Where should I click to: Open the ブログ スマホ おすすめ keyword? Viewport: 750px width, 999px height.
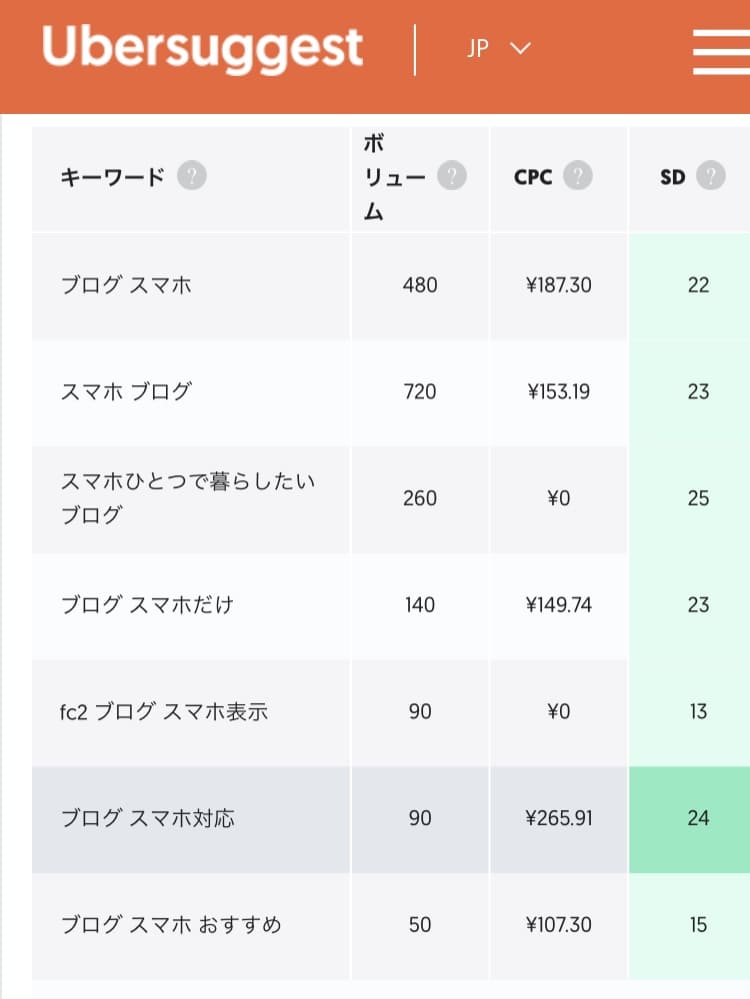[171, 924]
